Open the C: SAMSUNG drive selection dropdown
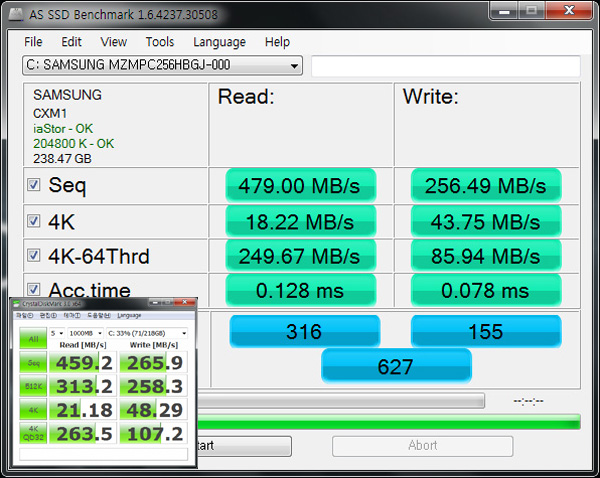The height and width of the screenshot is (478, 600). click(x=162, y=65)
